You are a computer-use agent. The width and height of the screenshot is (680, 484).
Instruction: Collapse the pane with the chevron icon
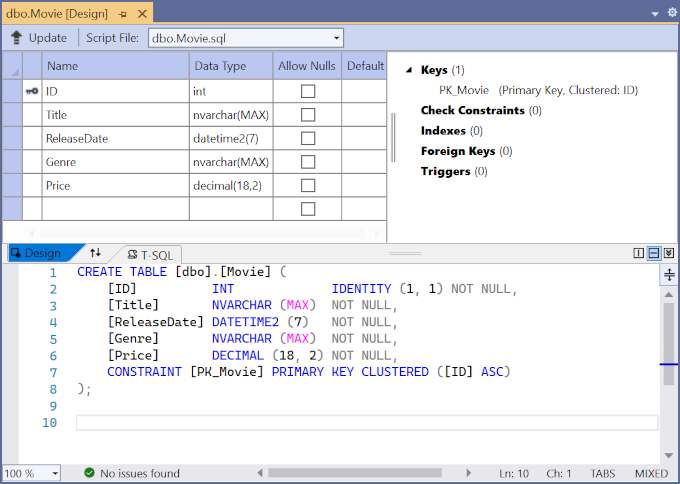[x=668, y=254]
